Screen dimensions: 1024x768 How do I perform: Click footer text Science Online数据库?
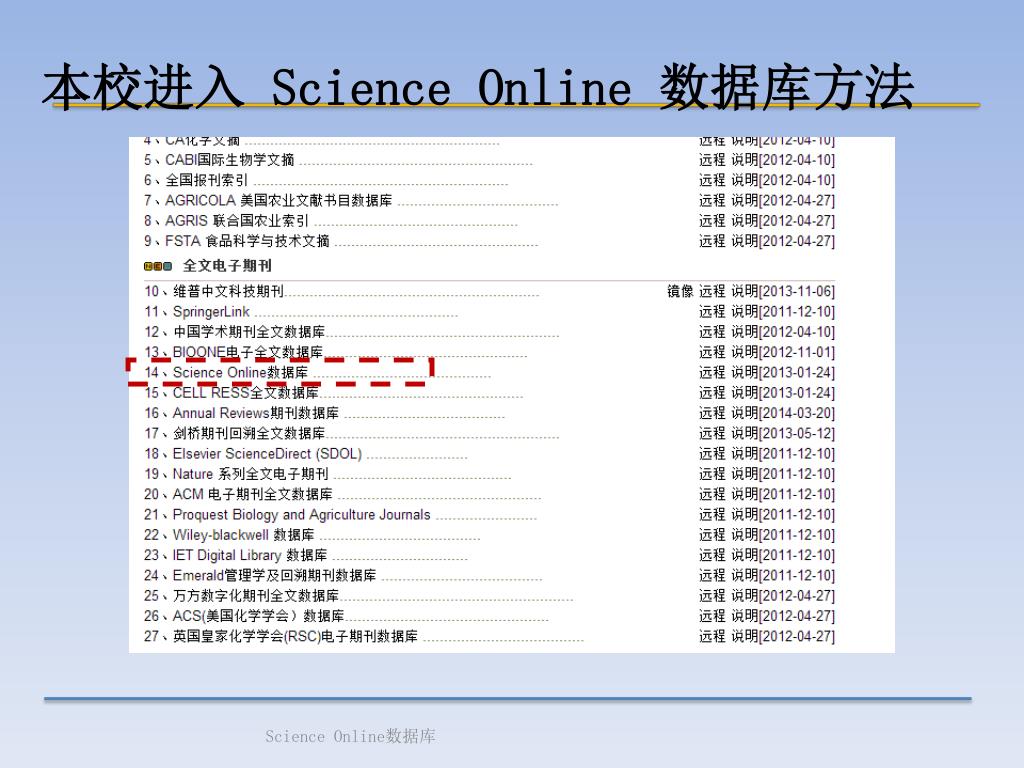coord(350,736)
